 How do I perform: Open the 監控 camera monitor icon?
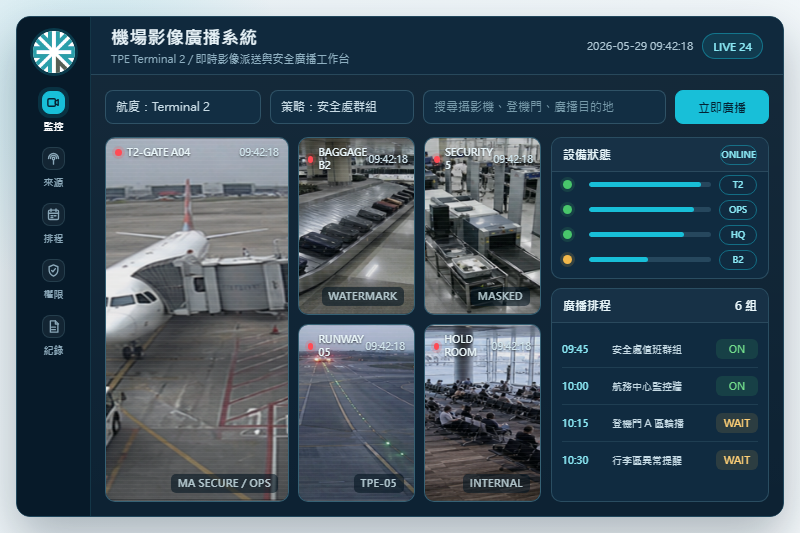coord(54,103)
